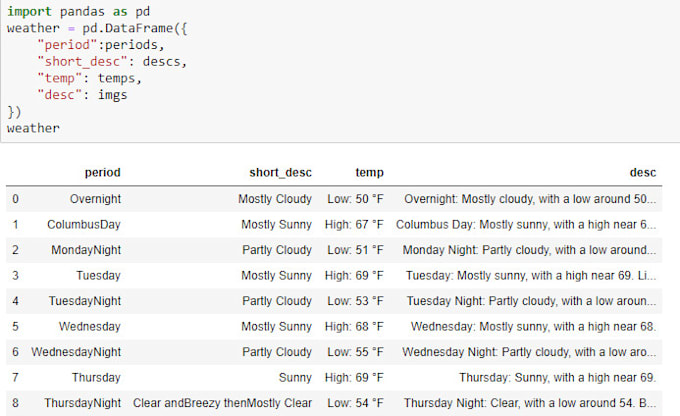Click the closing '})' code line

(14, 112)
